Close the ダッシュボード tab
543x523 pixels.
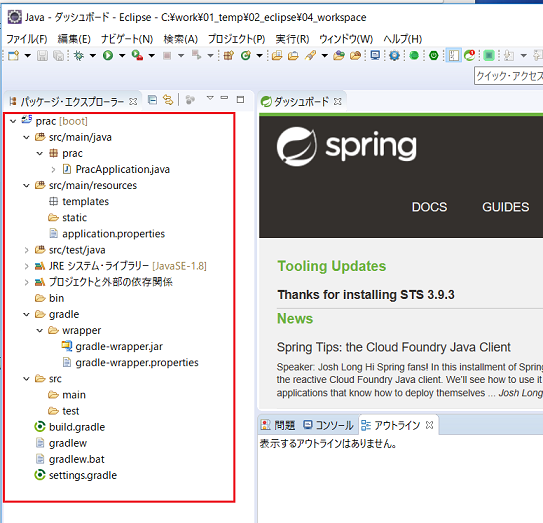[338, 101]
